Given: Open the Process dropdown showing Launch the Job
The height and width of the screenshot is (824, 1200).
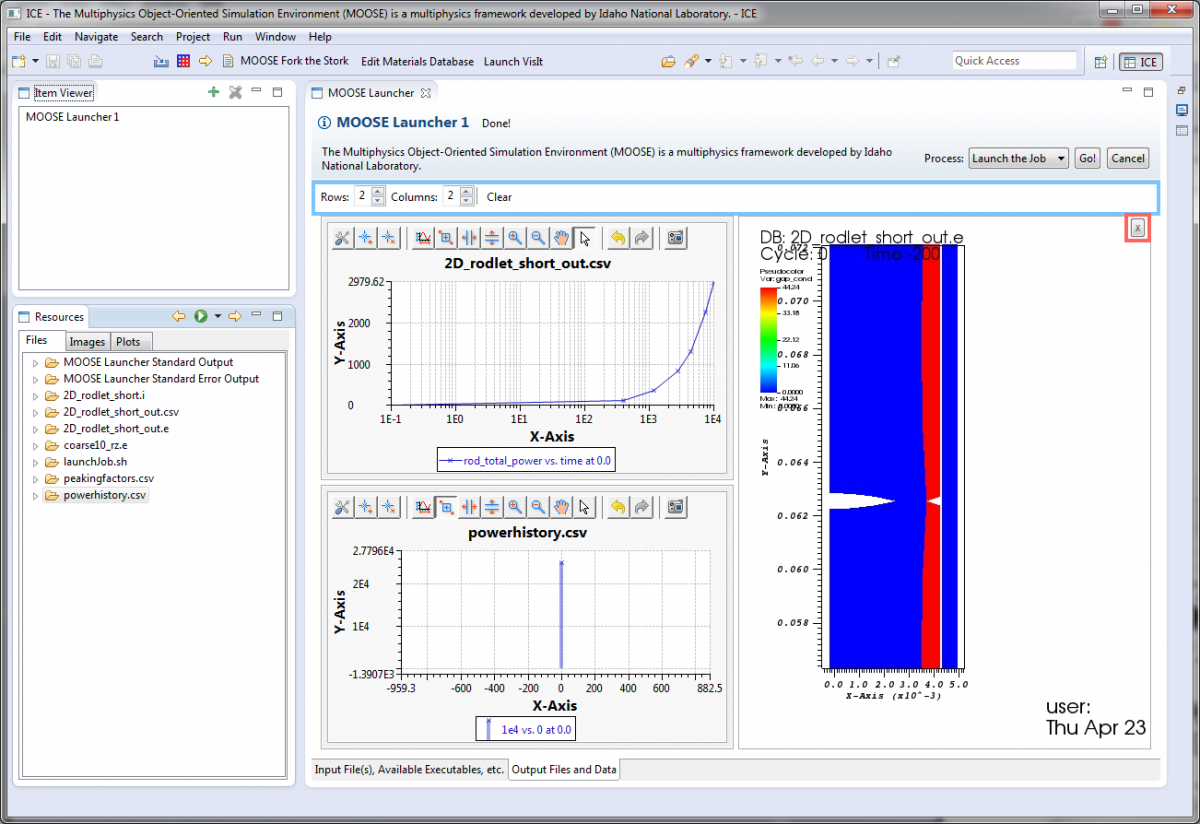Looking at the screenshot, I should point(1017,157).
